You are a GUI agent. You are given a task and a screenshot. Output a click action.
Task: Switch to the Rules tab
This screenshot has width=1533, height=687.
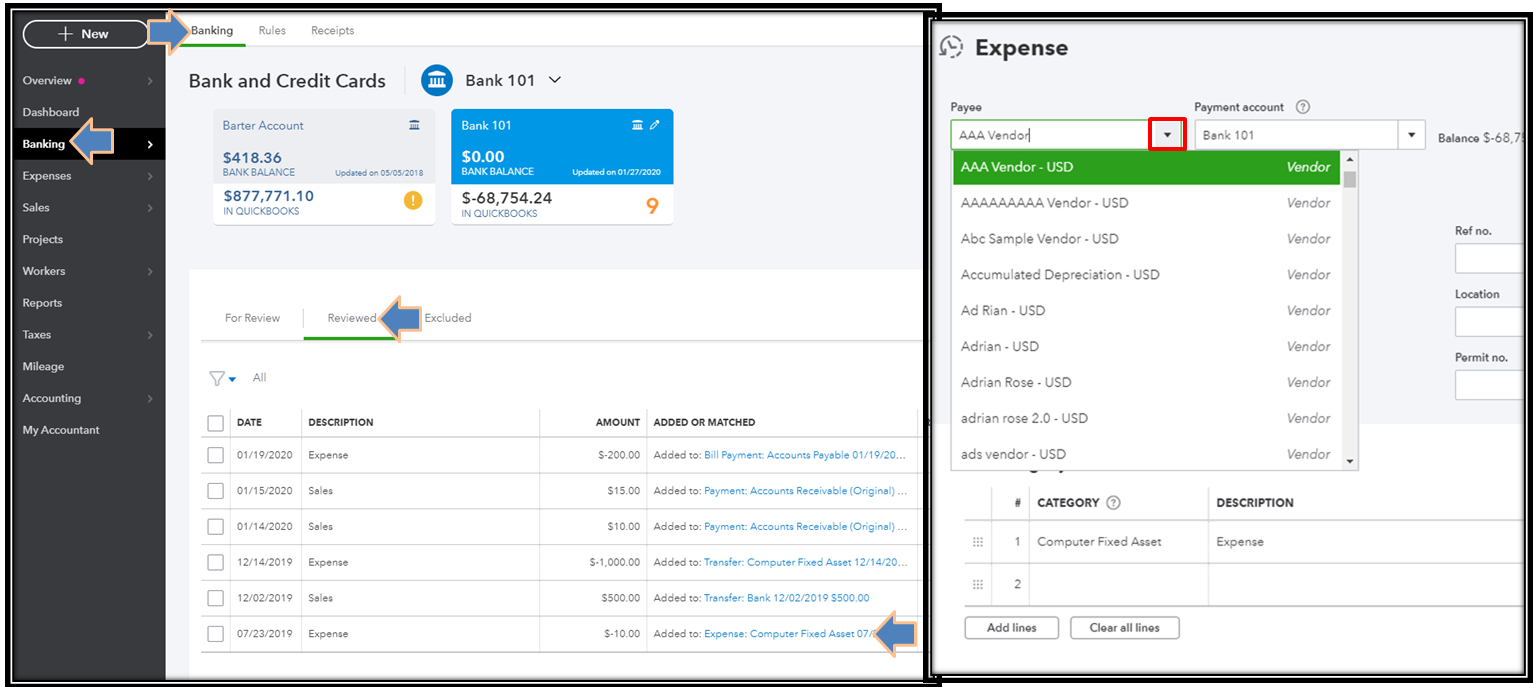click(272, 31)
